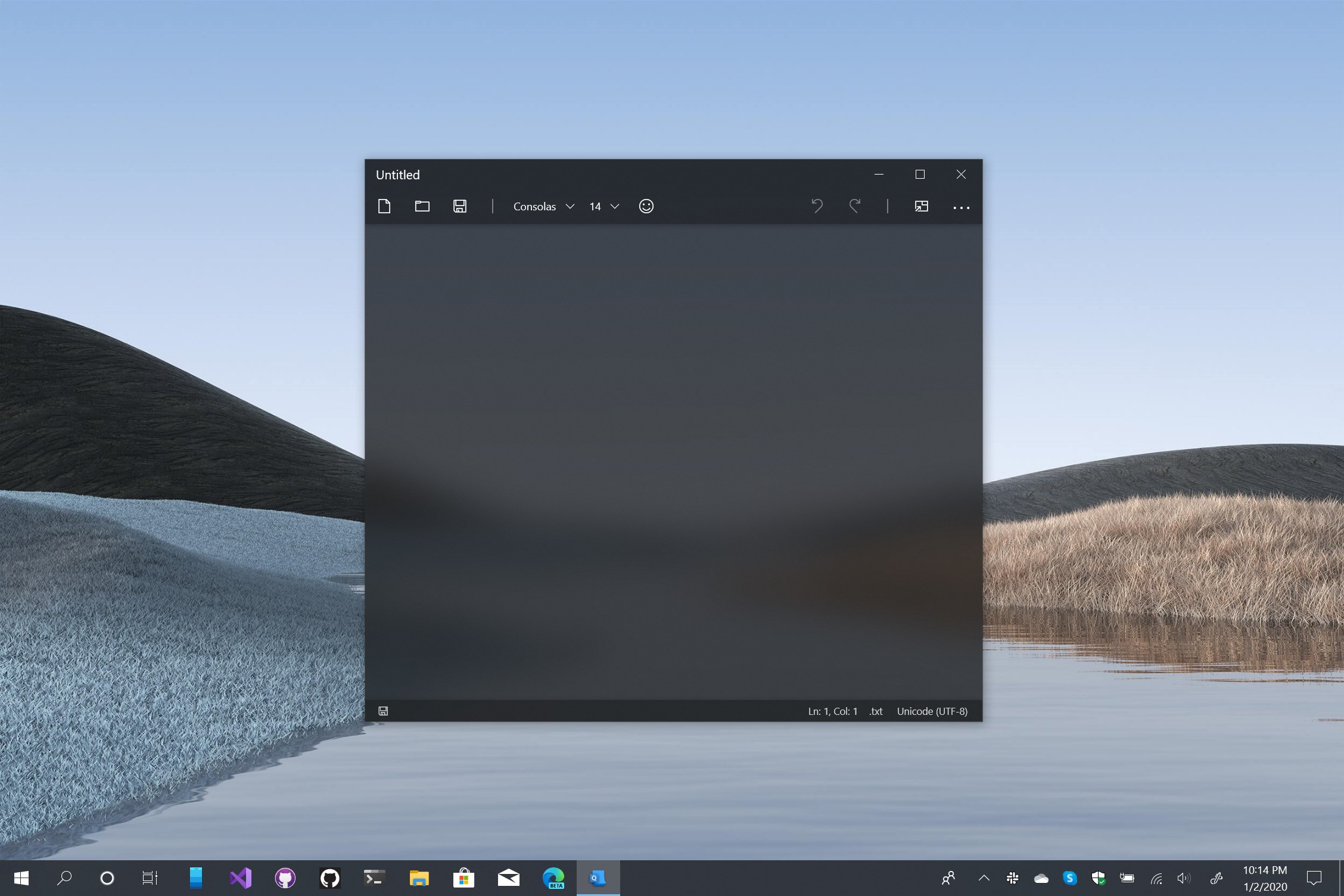Enter compact overlay mode

(x=922, y=206)
